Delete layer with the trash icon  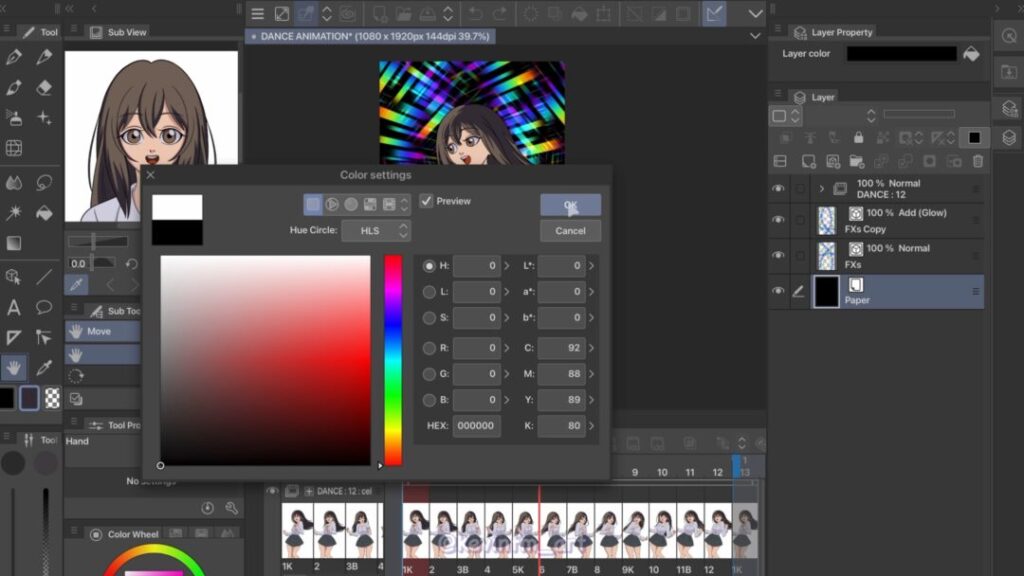click(978, 161)
